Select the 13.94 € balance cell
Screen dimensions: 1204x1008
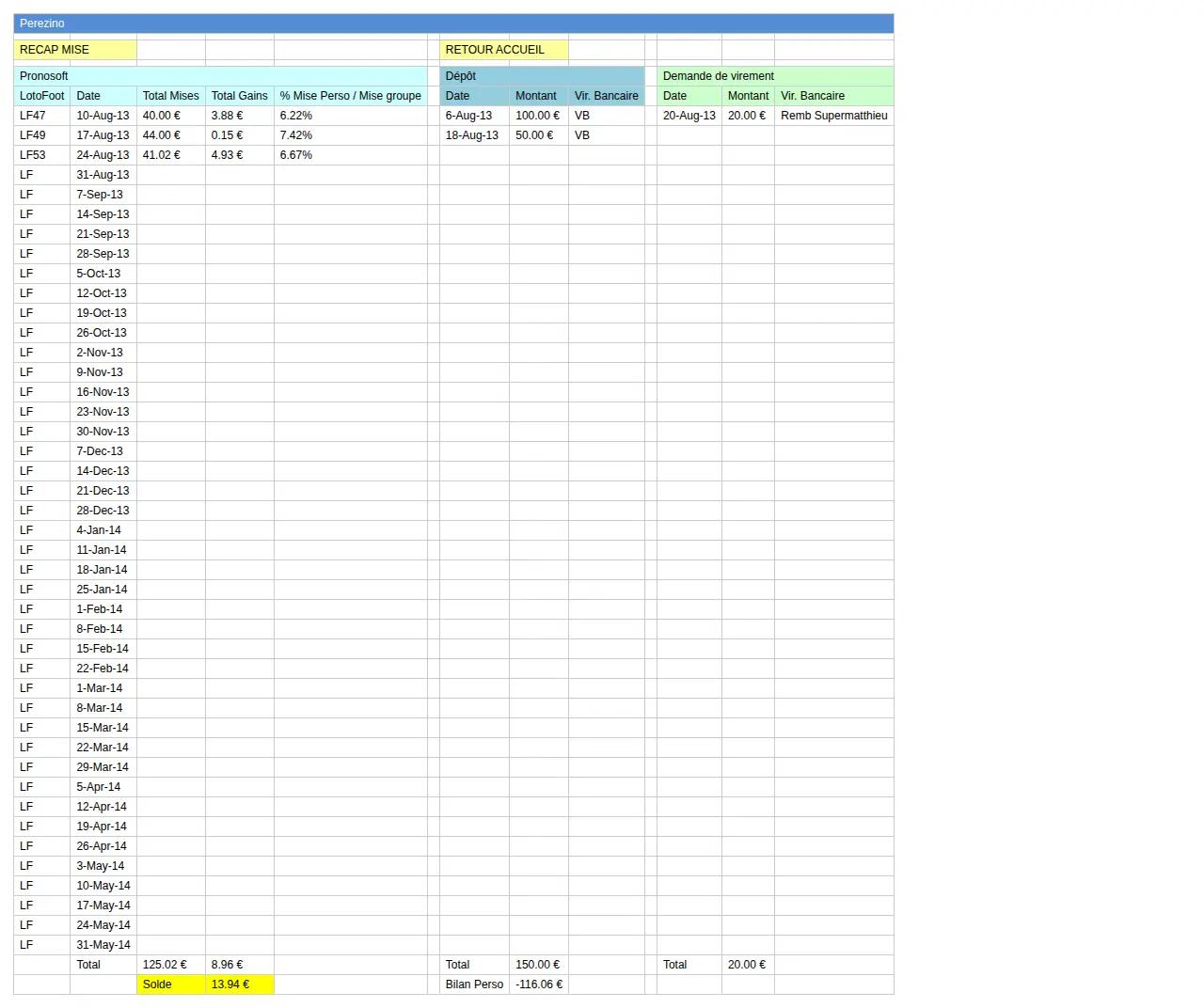[x=240, y=984]
